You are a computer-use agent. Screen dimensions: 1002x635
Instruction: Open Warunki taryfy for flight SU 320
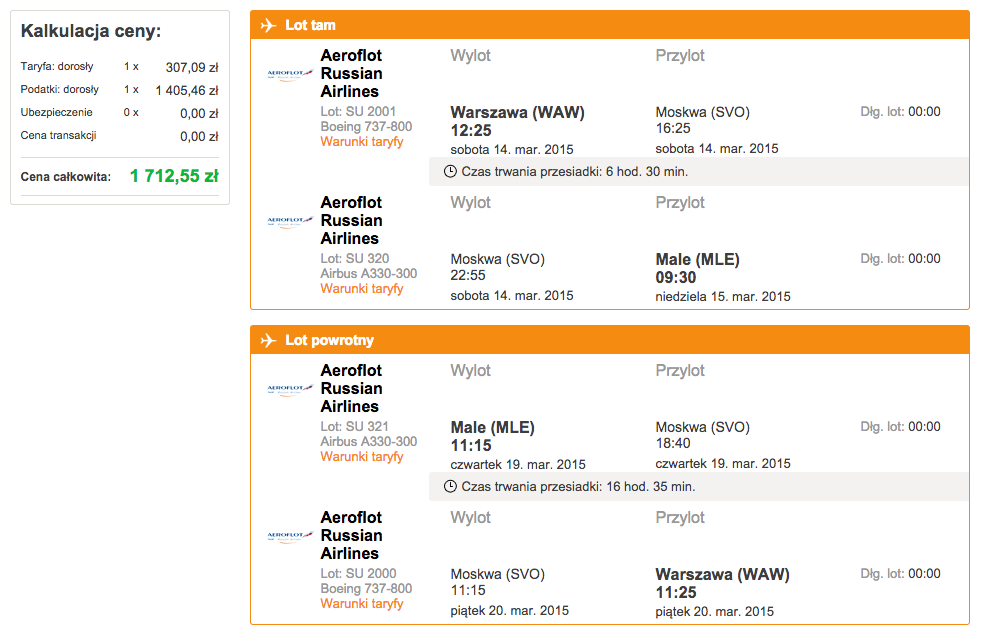pyautogui.click(x=362, y=289)
